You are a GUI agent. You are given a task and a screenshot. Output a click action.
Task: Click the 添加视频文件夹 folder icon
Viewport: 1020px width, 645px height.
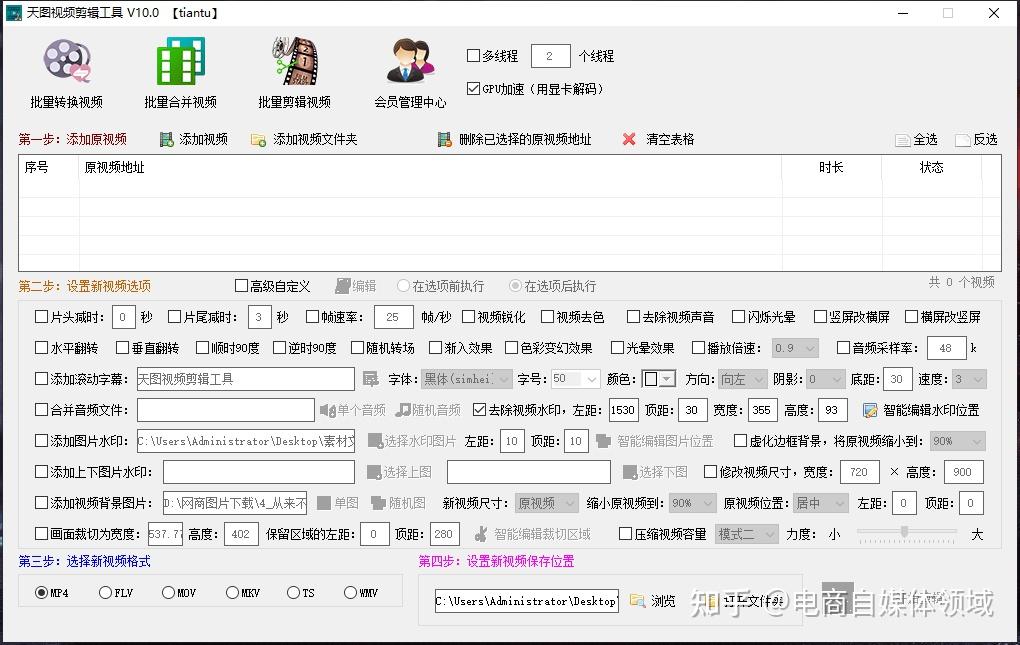point(258,140)
